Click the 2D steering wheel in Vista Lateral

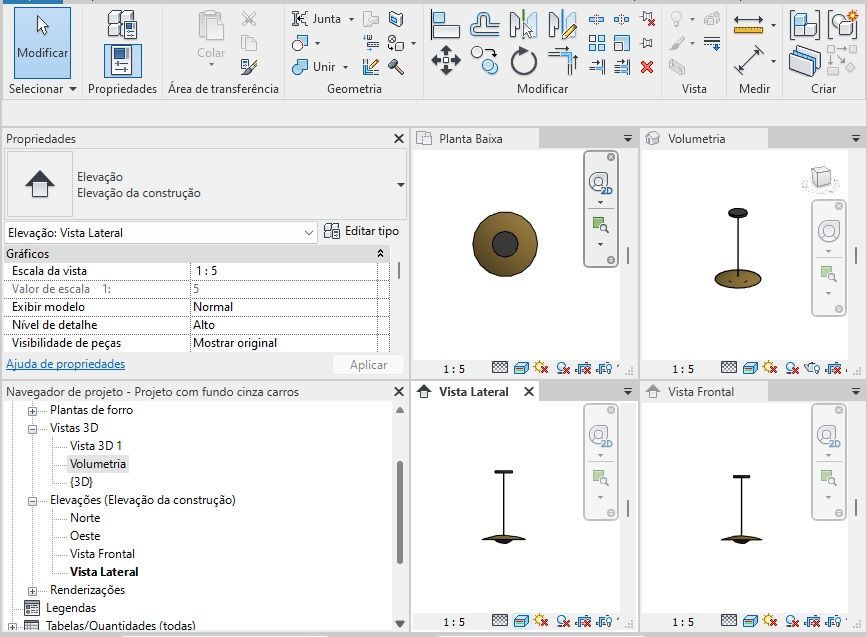click(599, 436)
